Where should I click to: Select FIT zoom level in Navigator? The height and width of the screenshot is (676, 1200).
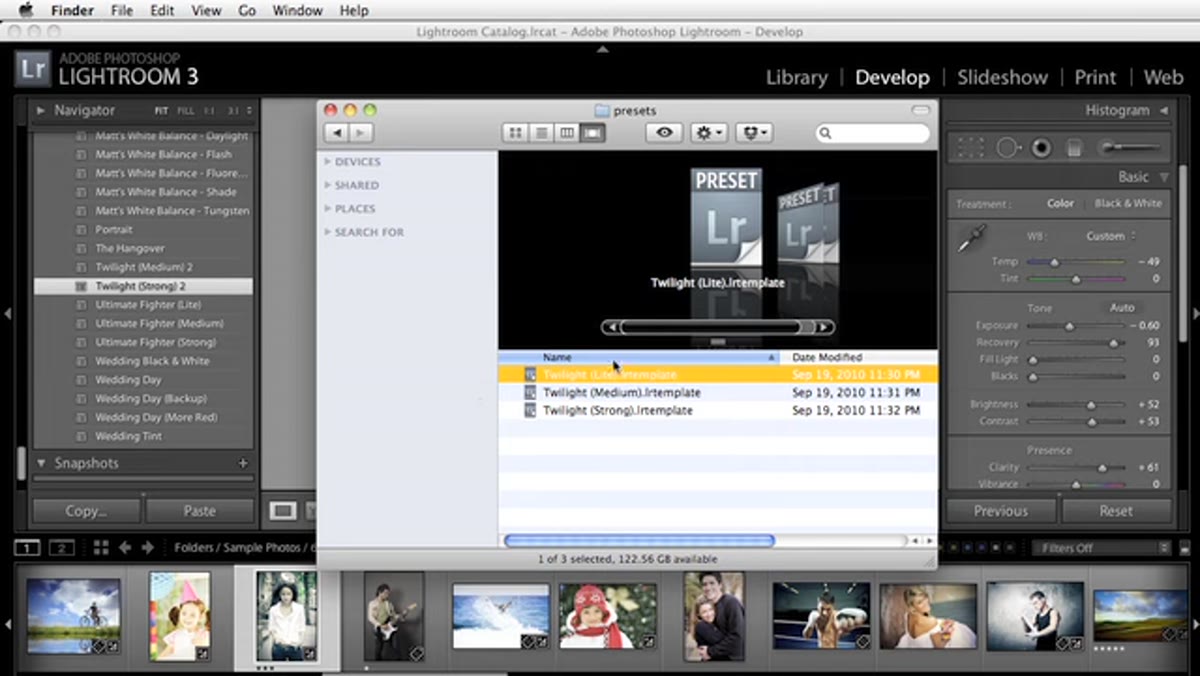tap(161, 111)
